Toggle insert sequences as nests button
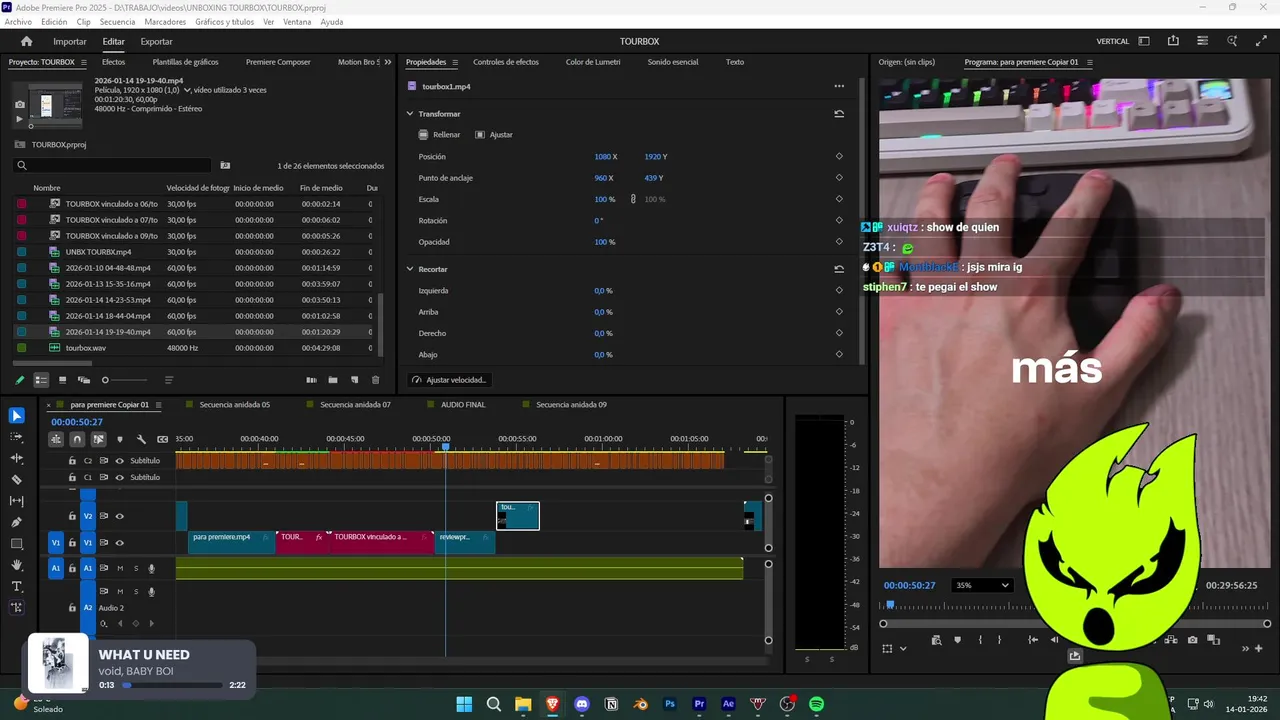This screenshot has height=720, width=1280. tap(56, 439)
